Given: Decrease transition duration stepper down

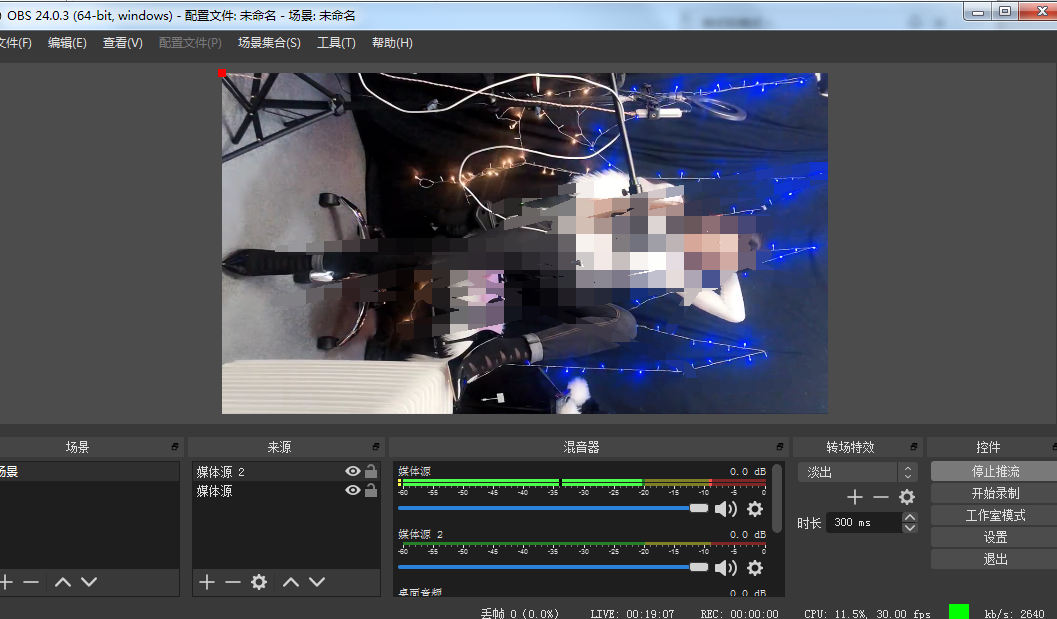Looking at the screenshot, I should pos(910,527).
